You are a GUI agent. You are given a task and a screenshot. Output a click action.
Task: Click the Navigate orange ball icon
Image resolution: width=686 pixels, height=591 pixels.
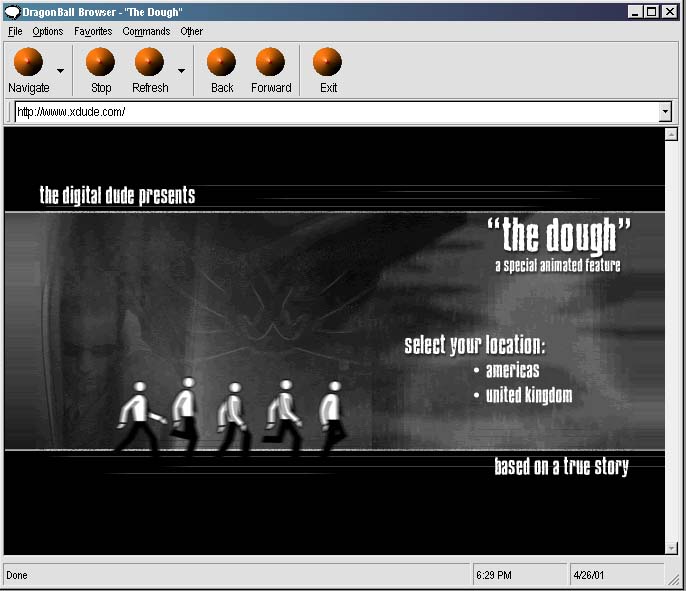click(x=28, y=63)
